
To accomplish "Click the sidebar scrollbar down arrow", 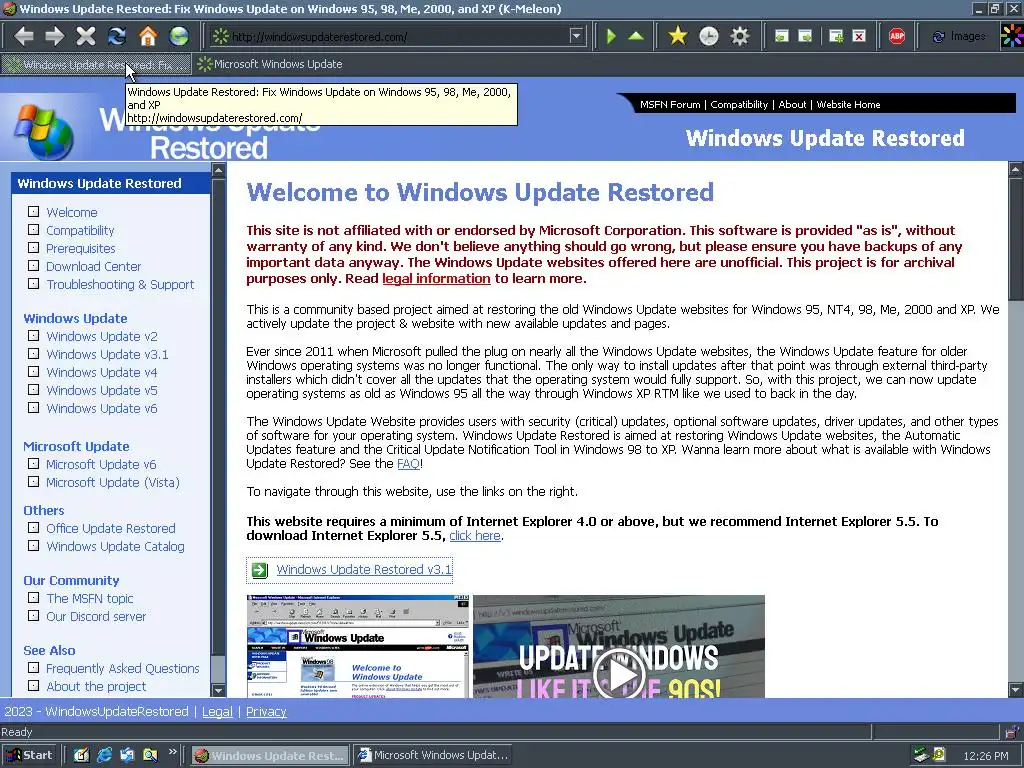I will 218,690.
